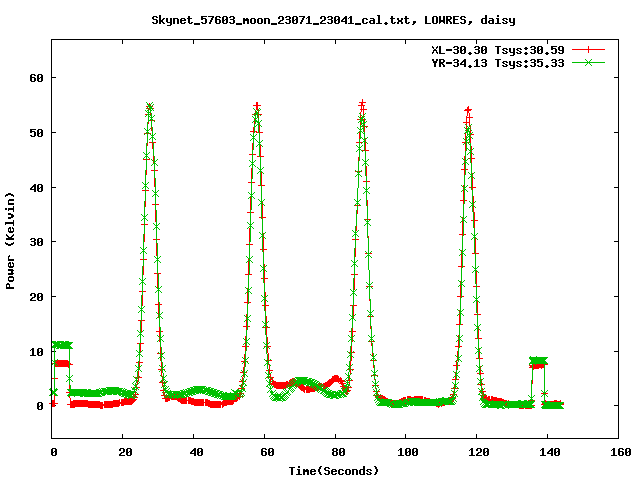Viewport: 640px width, 480px height.
Task: Click the y-axis tick label 30
Action: click(36, 242)
